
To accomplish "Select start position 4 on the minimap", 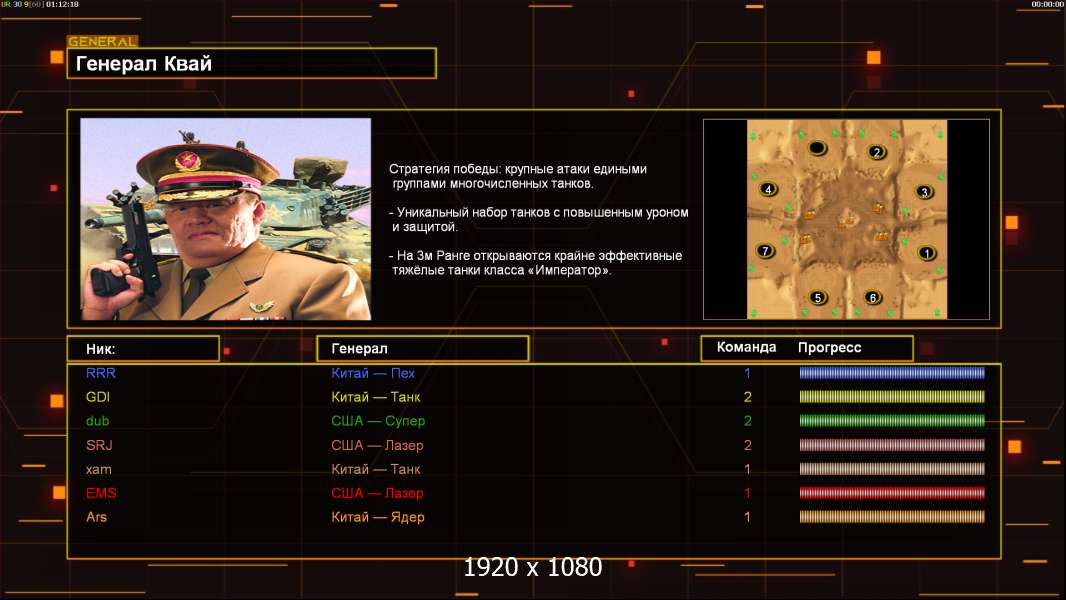I will [x=768, y=190].
